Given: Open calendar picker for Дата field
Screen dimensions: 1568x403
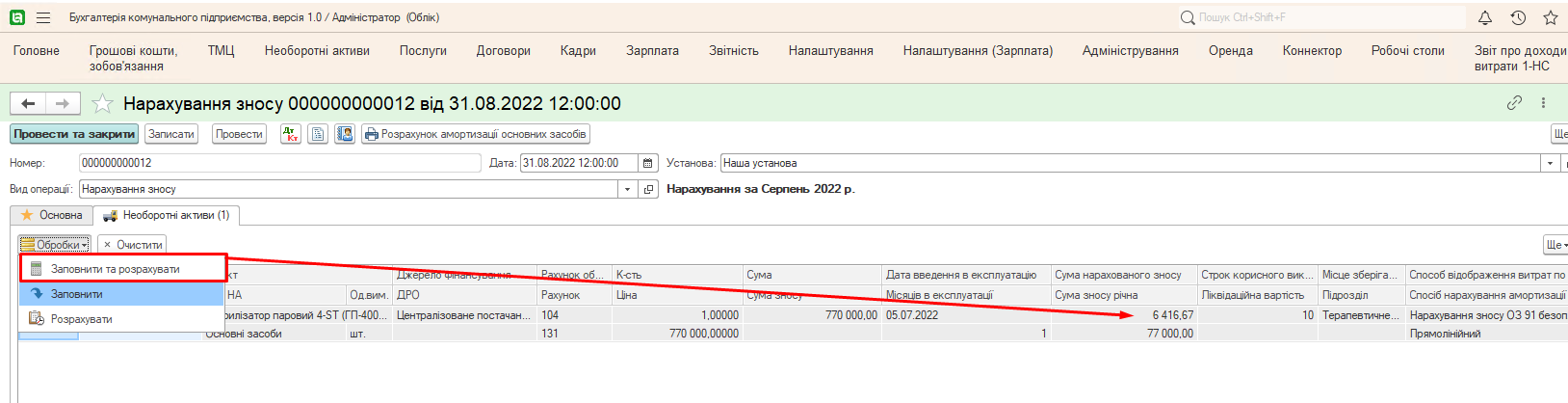Looking at the screenshot, I should [648, 163].
